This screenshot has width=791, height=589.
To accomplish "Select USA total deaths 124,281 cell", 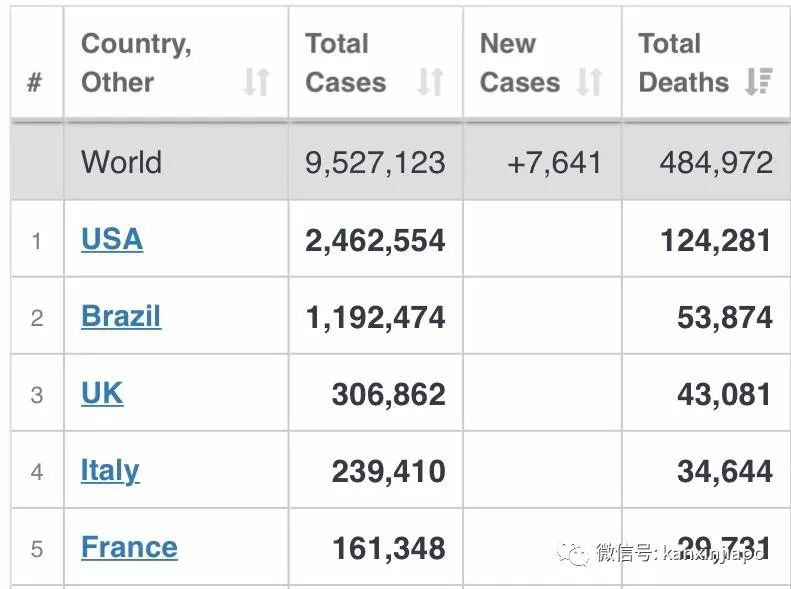I will (716, 240).
